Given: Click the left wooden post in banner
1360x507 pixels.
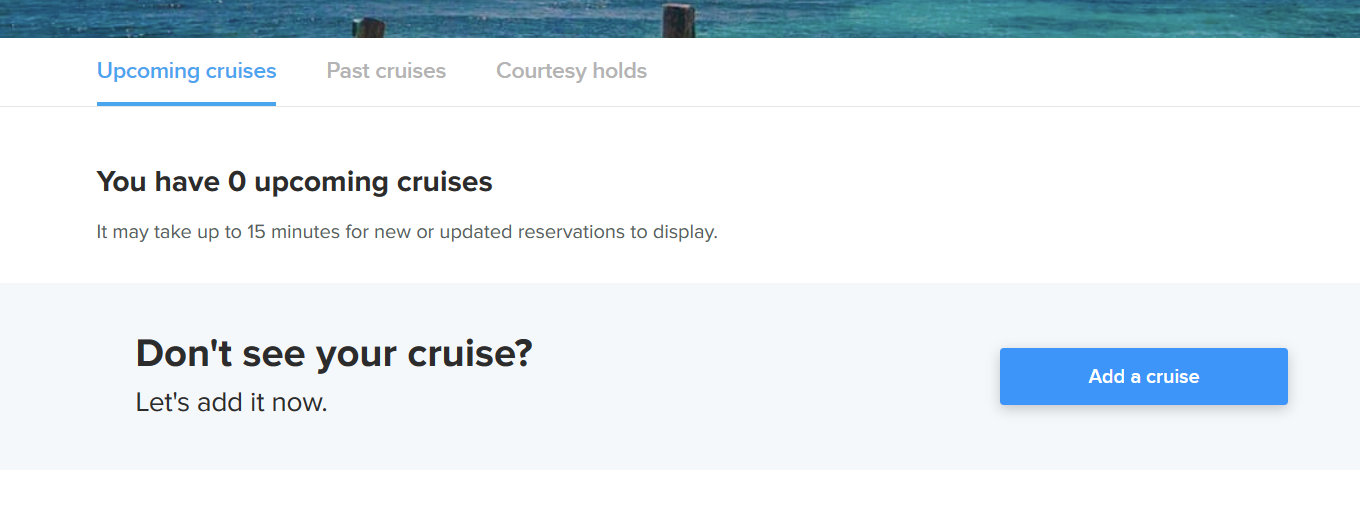Looking at the screenshot, I should [370, 28].
